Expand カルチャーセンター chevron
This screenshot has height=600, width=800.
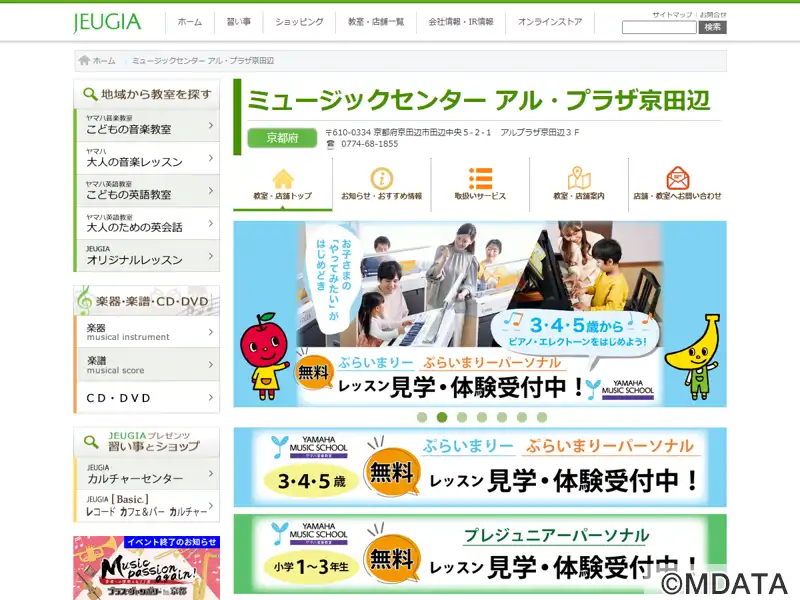tap(211, 473)
